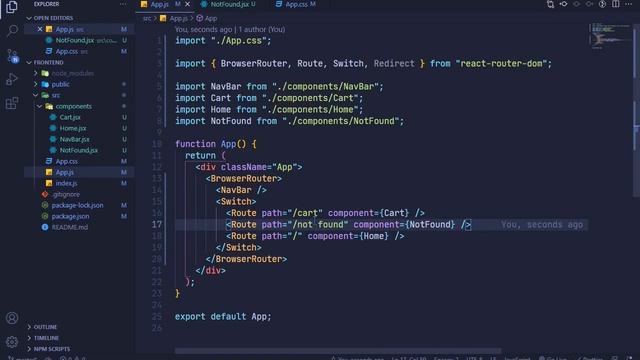Expand the Outline section
This screenshot has height=360, width=640.
(x=45, y=327)
